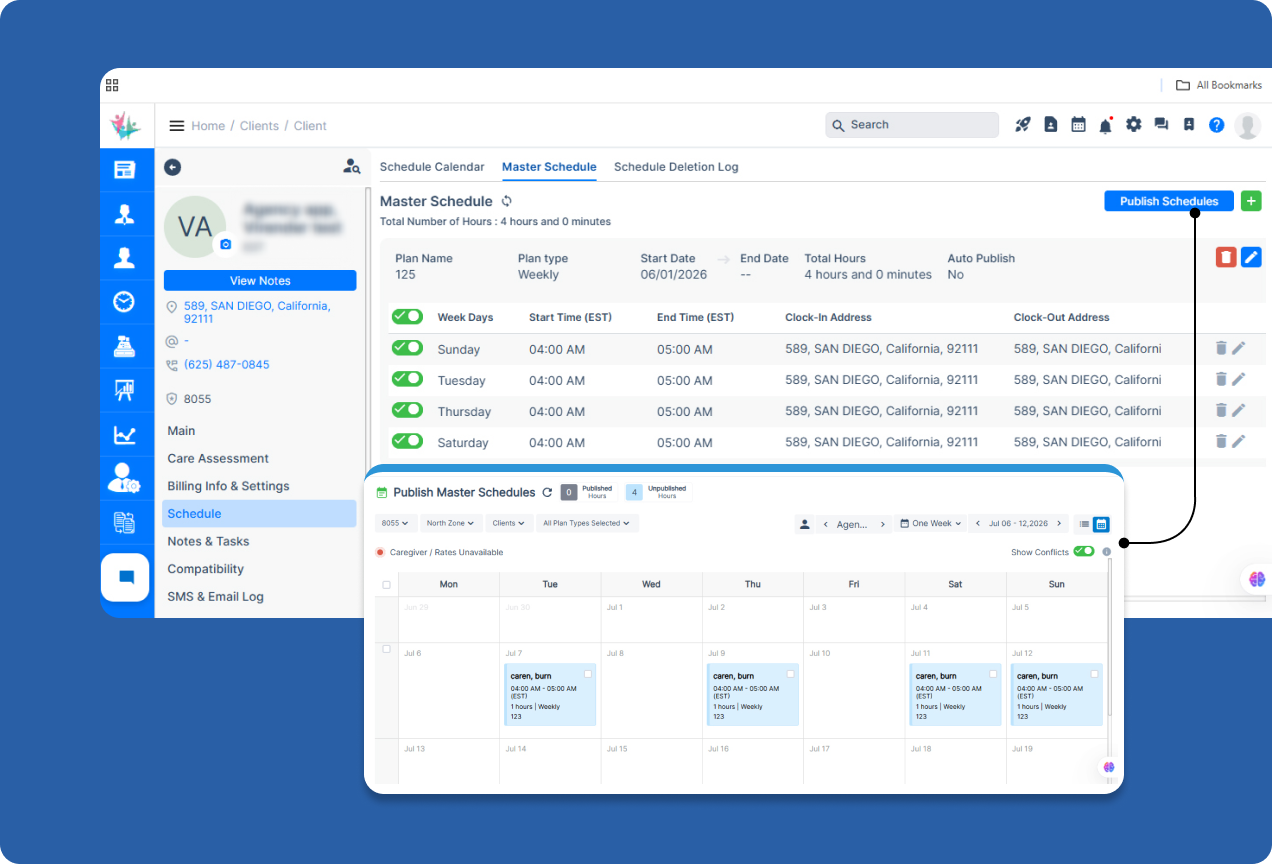The width and height of the screenshot is (1272, 864).
Task: Check the select-all checkbox beside Mon header
Action: click(x=387, y=585)
